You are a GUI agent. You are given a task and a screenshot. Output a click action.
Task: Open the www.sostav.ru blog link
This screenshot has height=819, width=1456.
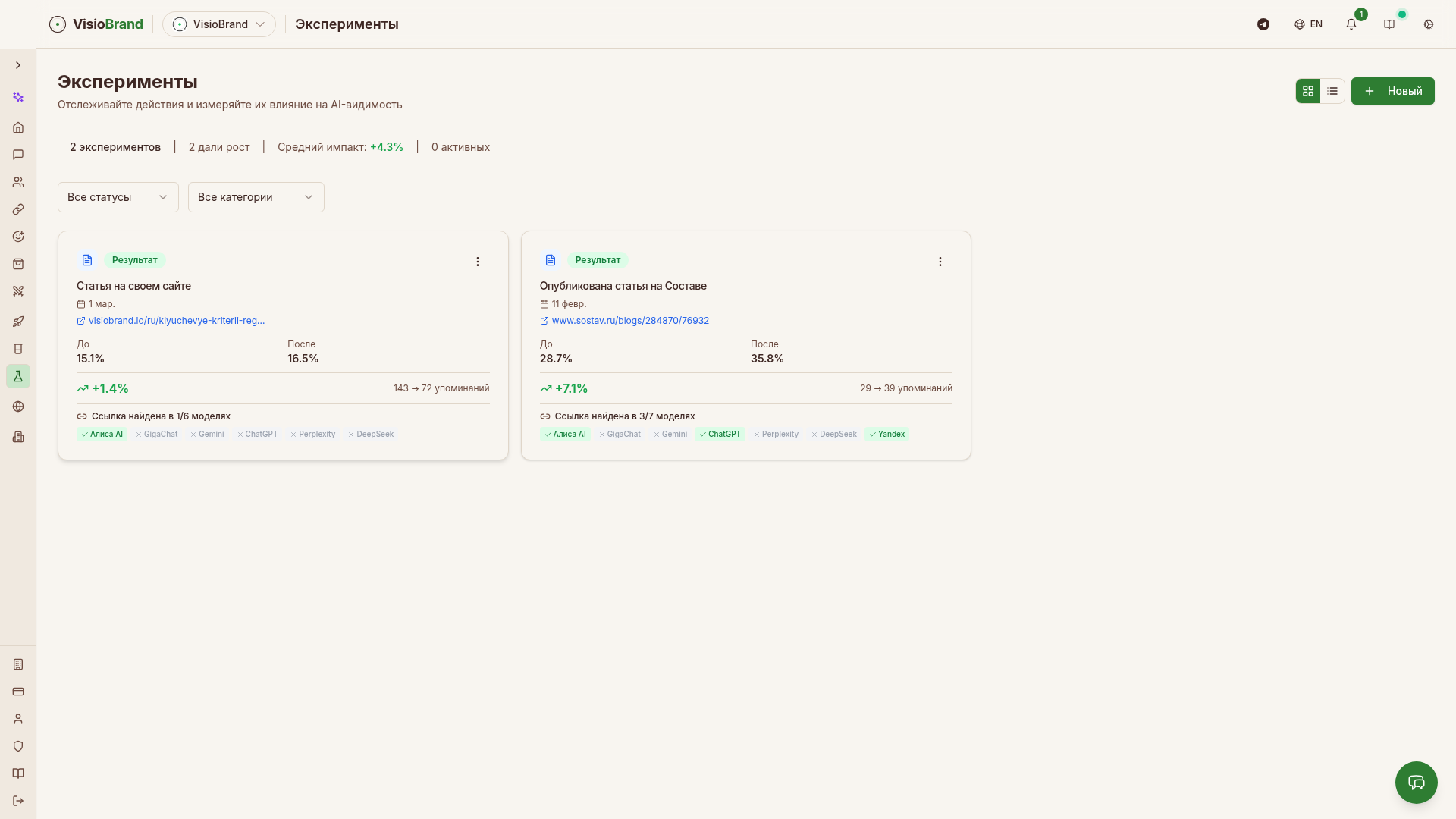[x=629, y=321]
